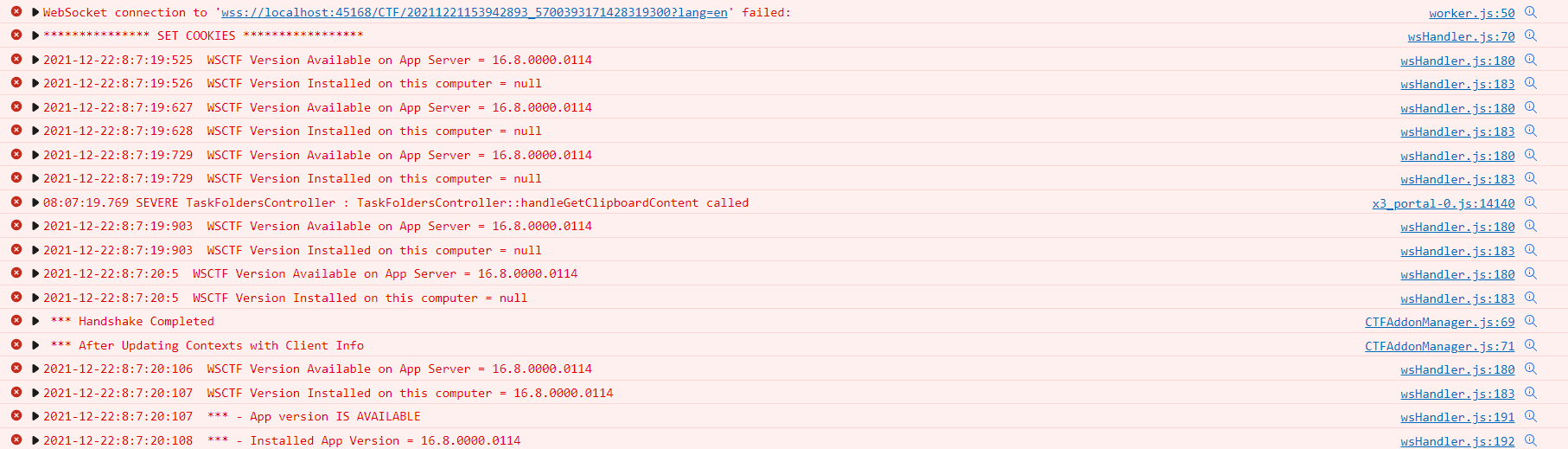Expand the WebSocket connection failed message
The image size is (1568, 449).
pos(35,12)
